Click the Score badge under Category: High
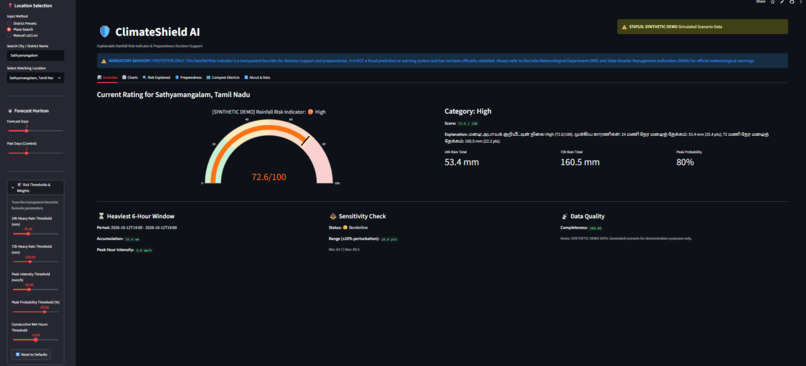This screenshot has height=366, width=806. (468, 124)
